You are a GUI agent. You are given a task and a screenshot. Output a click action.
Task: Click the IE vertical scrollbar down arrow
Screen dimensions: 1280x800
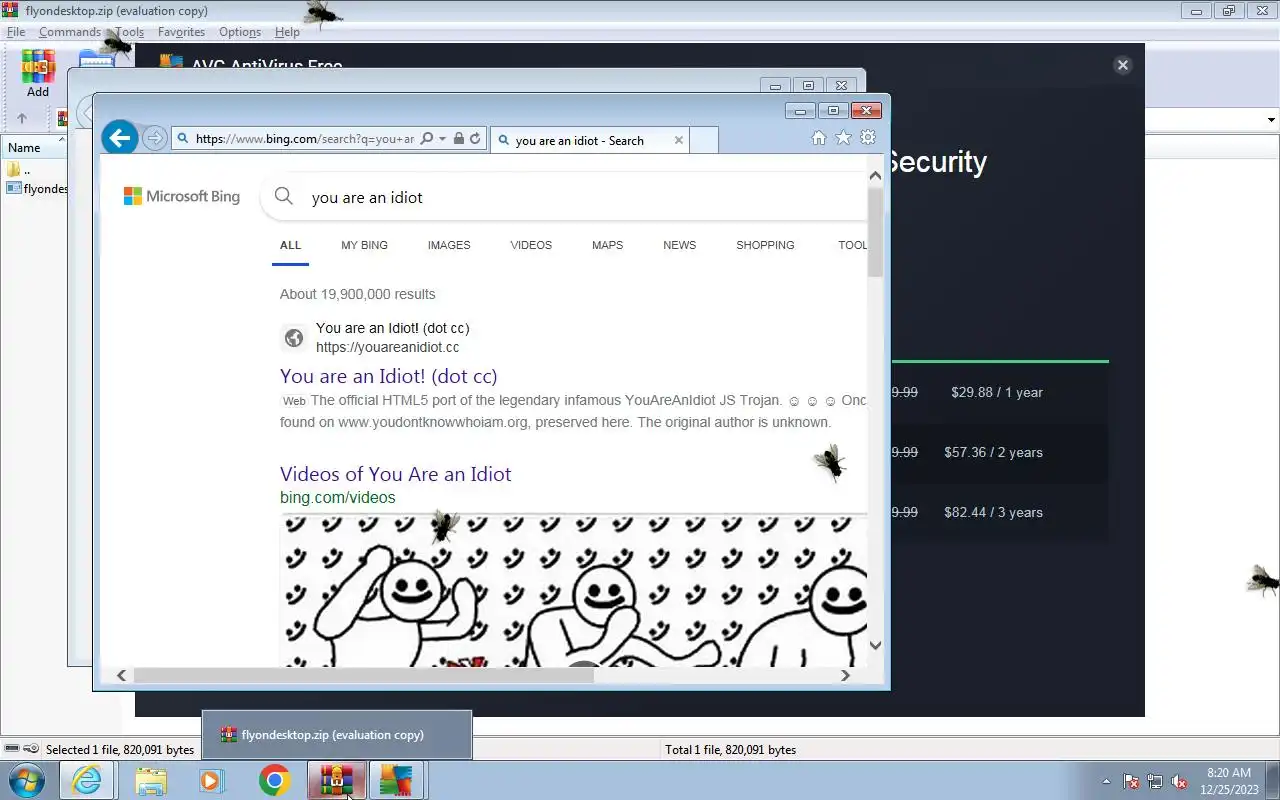[875, 645]
